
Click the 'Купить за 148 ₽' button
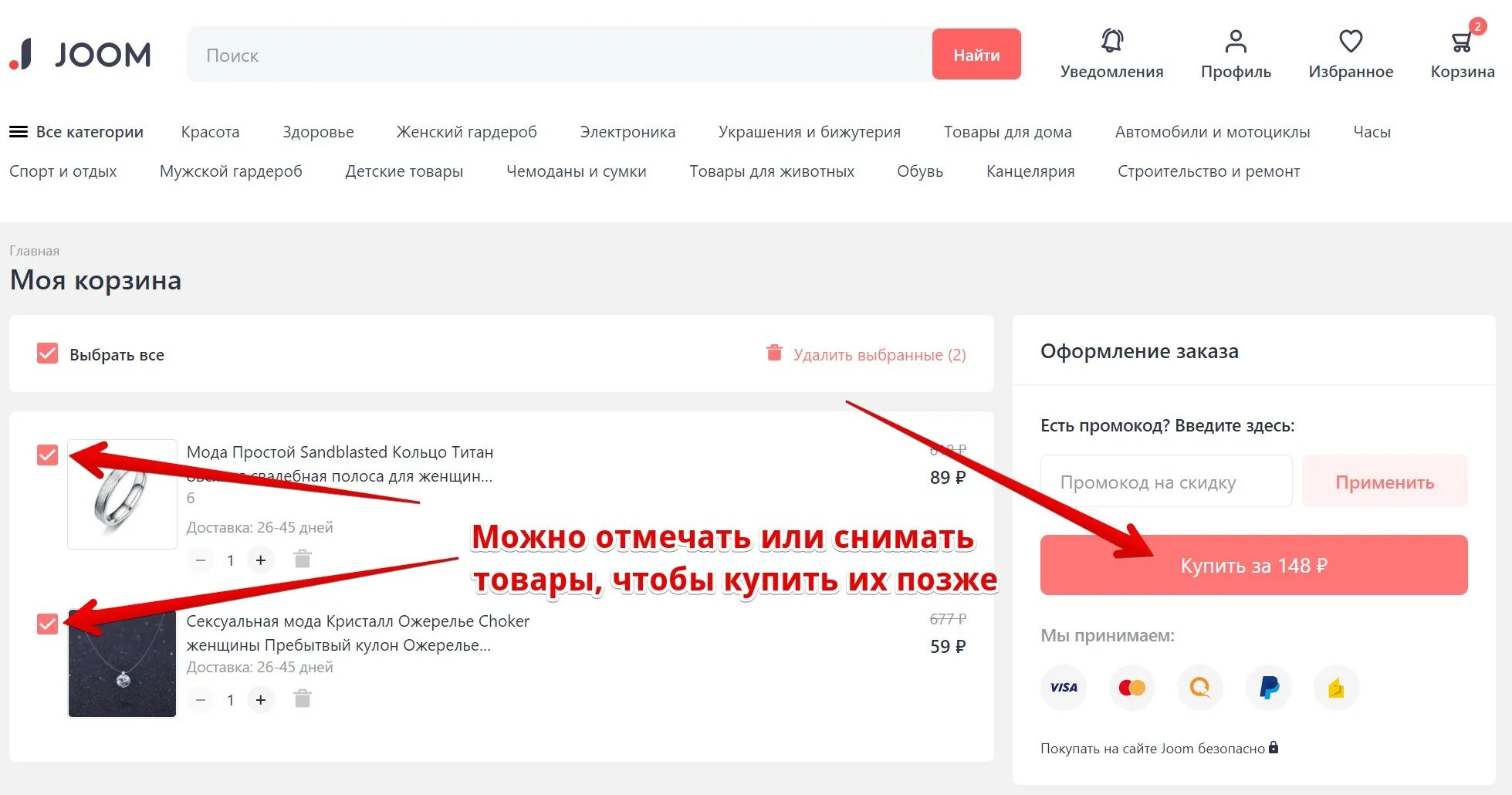click(x=1254, y=565)
